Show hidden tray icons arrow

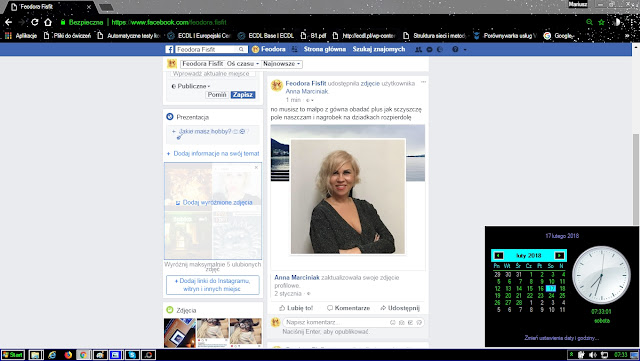571,355
